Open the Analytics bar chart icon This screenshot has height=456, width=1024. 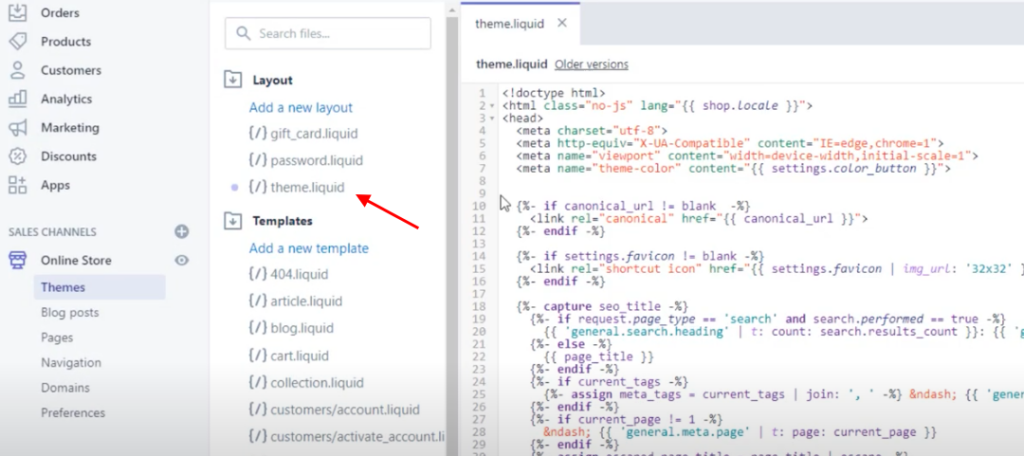(x=18, y=99)
